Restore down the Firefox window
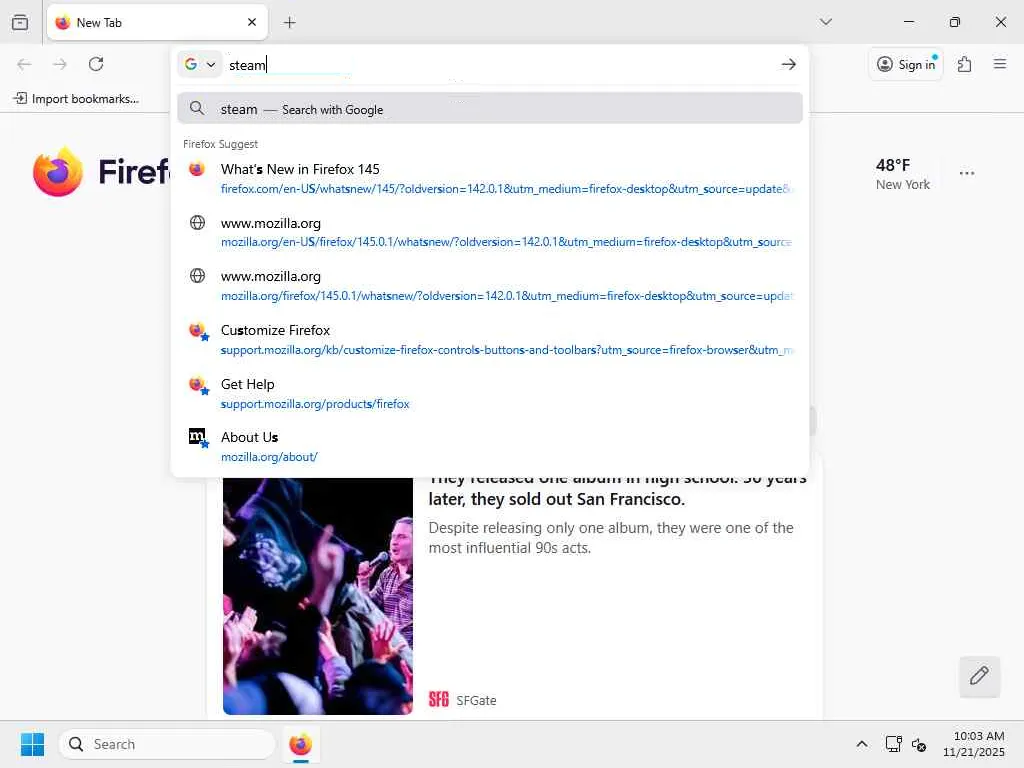The width and height of the screenshot is (1024, 768). click(x=954, y=22)
